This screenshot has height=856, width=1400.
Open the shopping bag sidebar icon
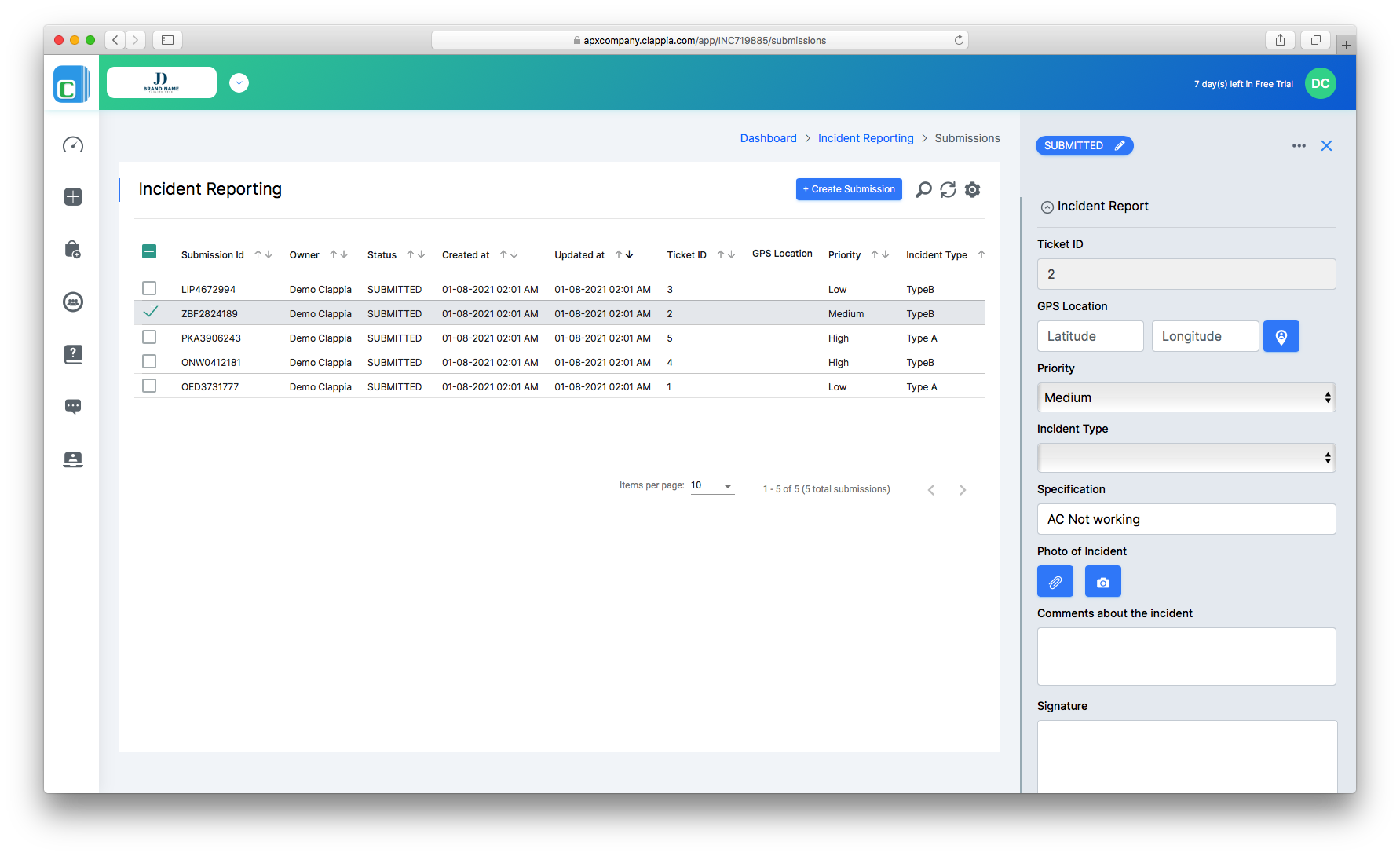click(73, 250)
